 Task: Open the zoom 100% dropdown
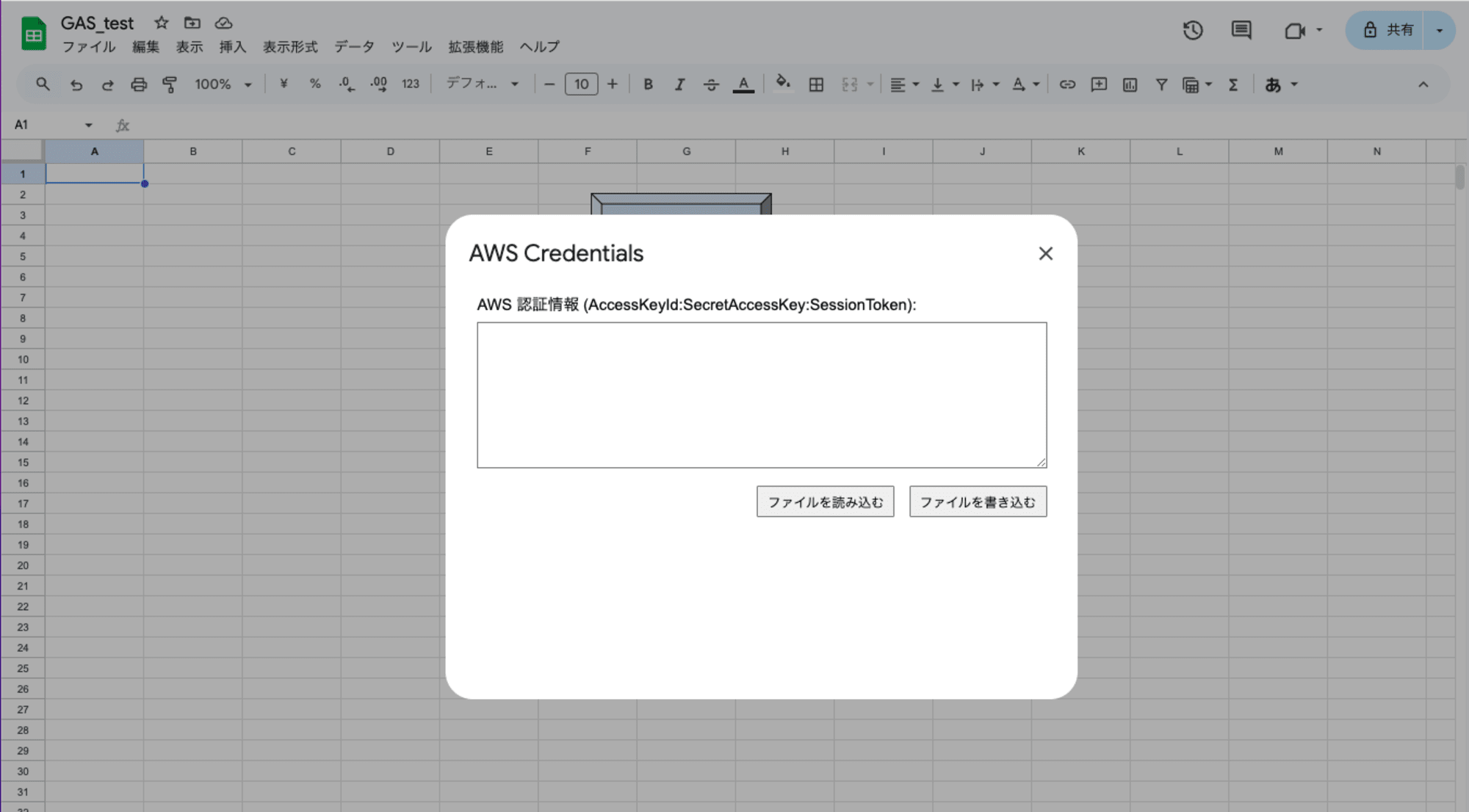pos(223,84)
